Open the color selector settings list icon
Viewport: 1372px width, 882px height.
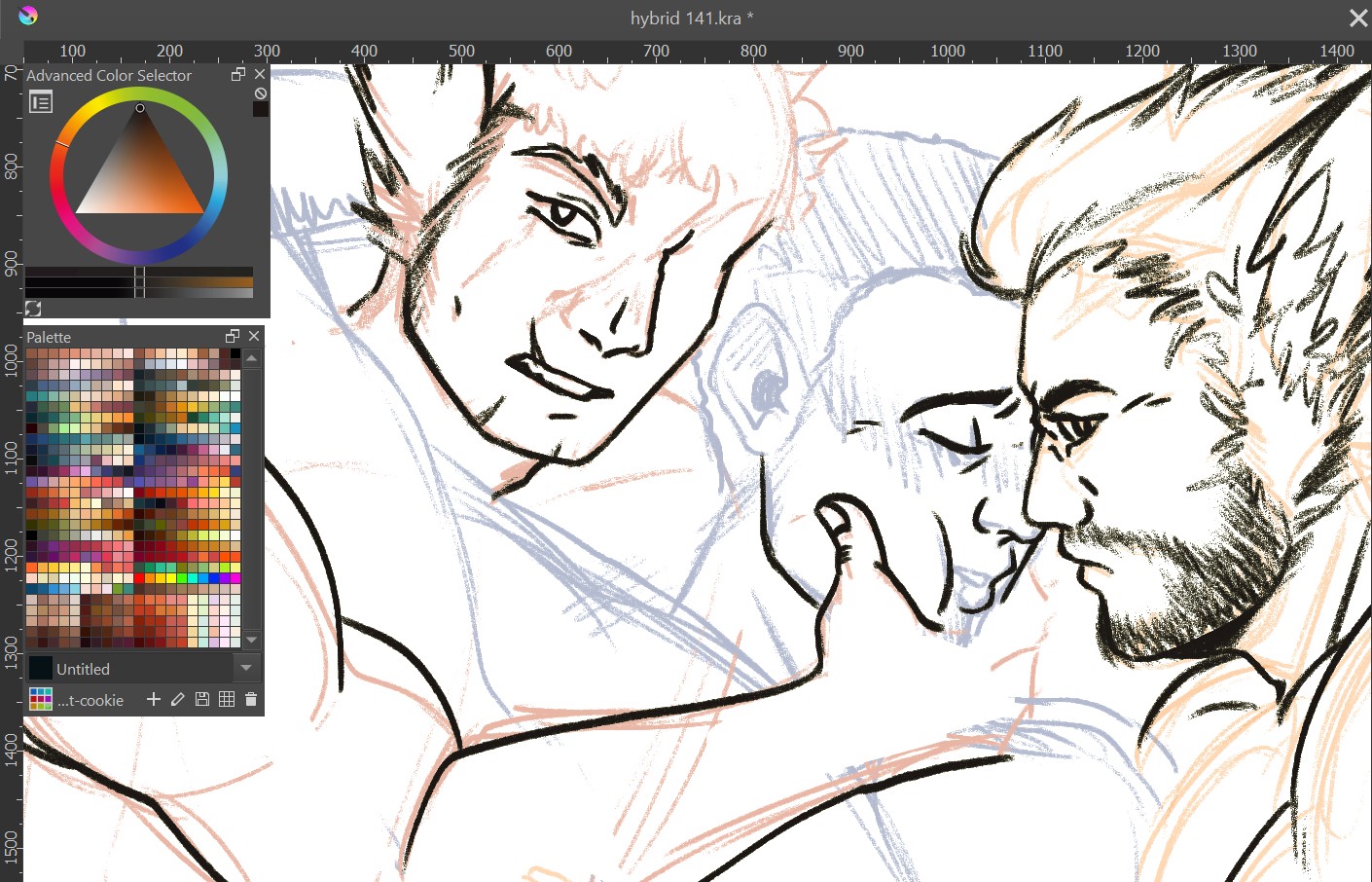[41, 102]
